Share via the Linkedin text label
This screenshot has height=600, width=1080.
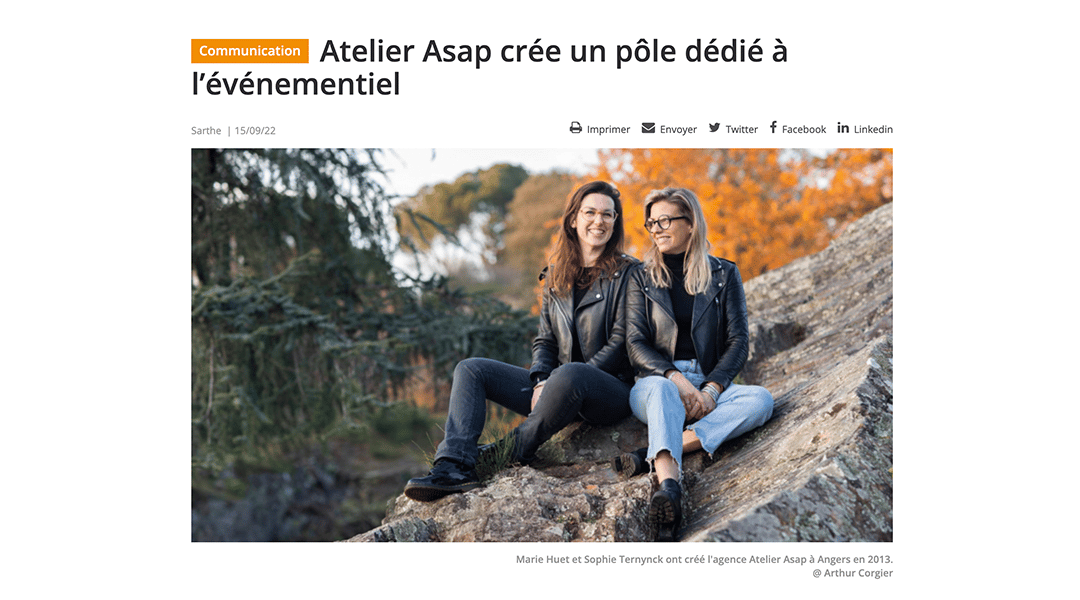[873, 130]
